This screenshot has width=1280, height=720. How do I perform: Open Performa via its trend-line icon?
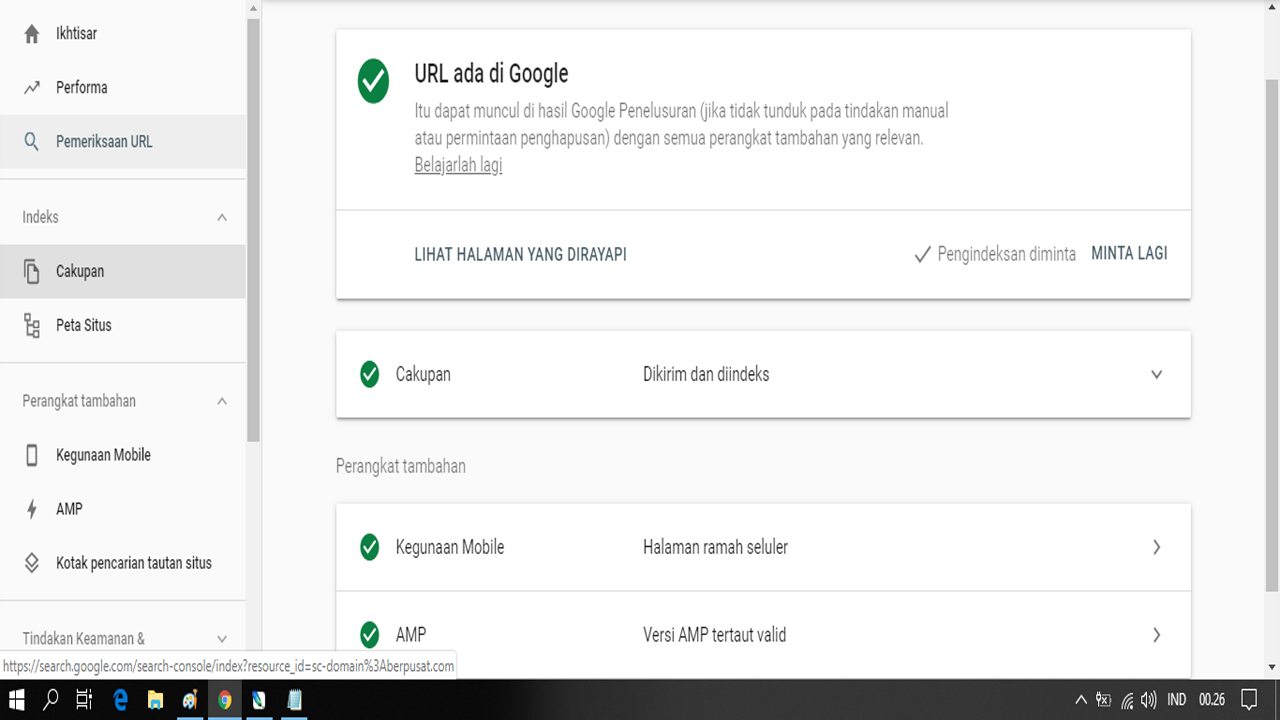tap(31, 87)
